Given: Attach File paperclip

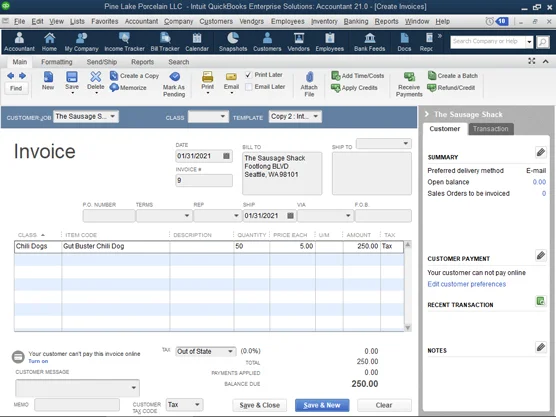Looking at the screenshot, I should [309, 84].
